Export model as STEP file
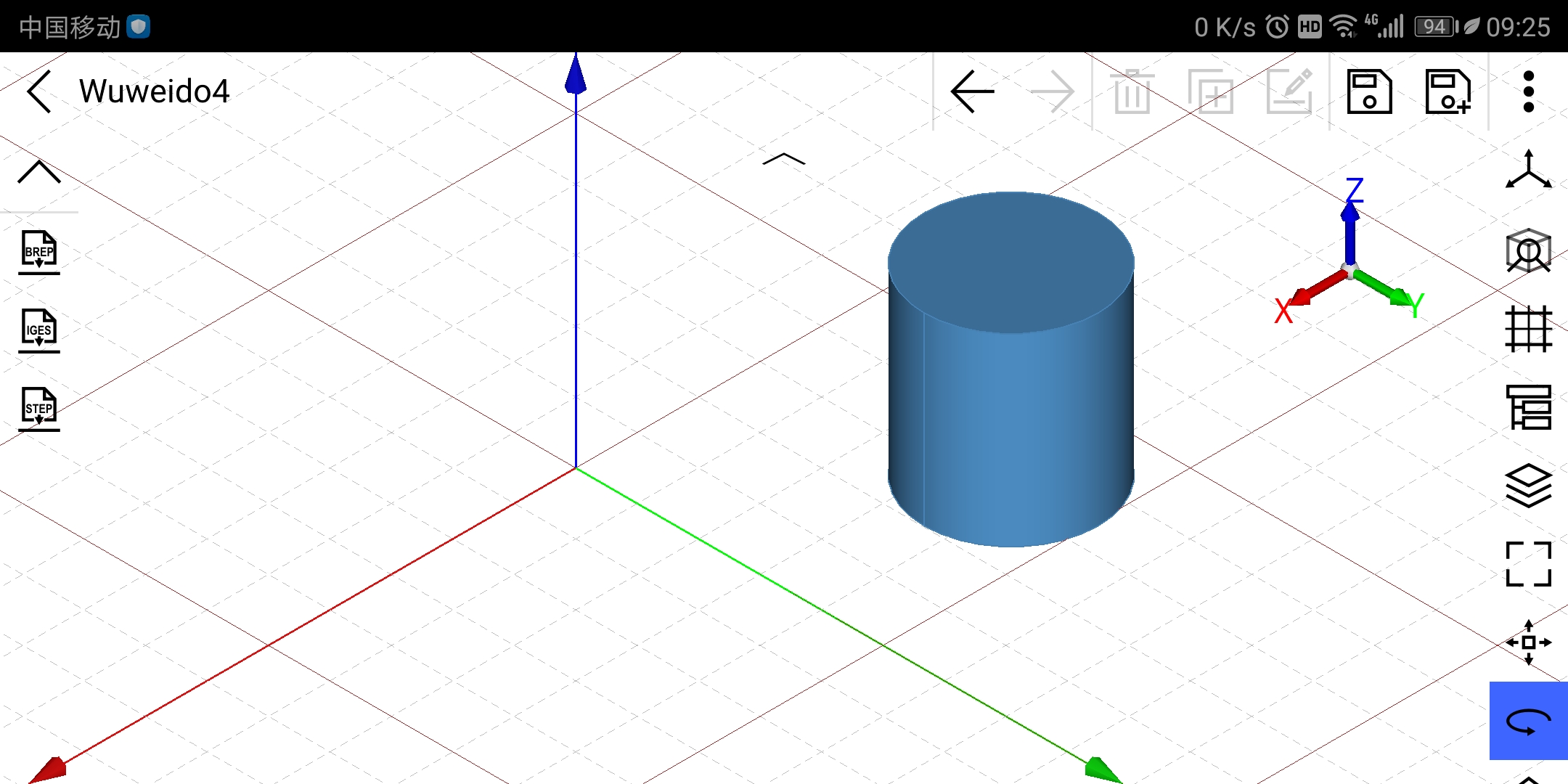 click(39, 409)
